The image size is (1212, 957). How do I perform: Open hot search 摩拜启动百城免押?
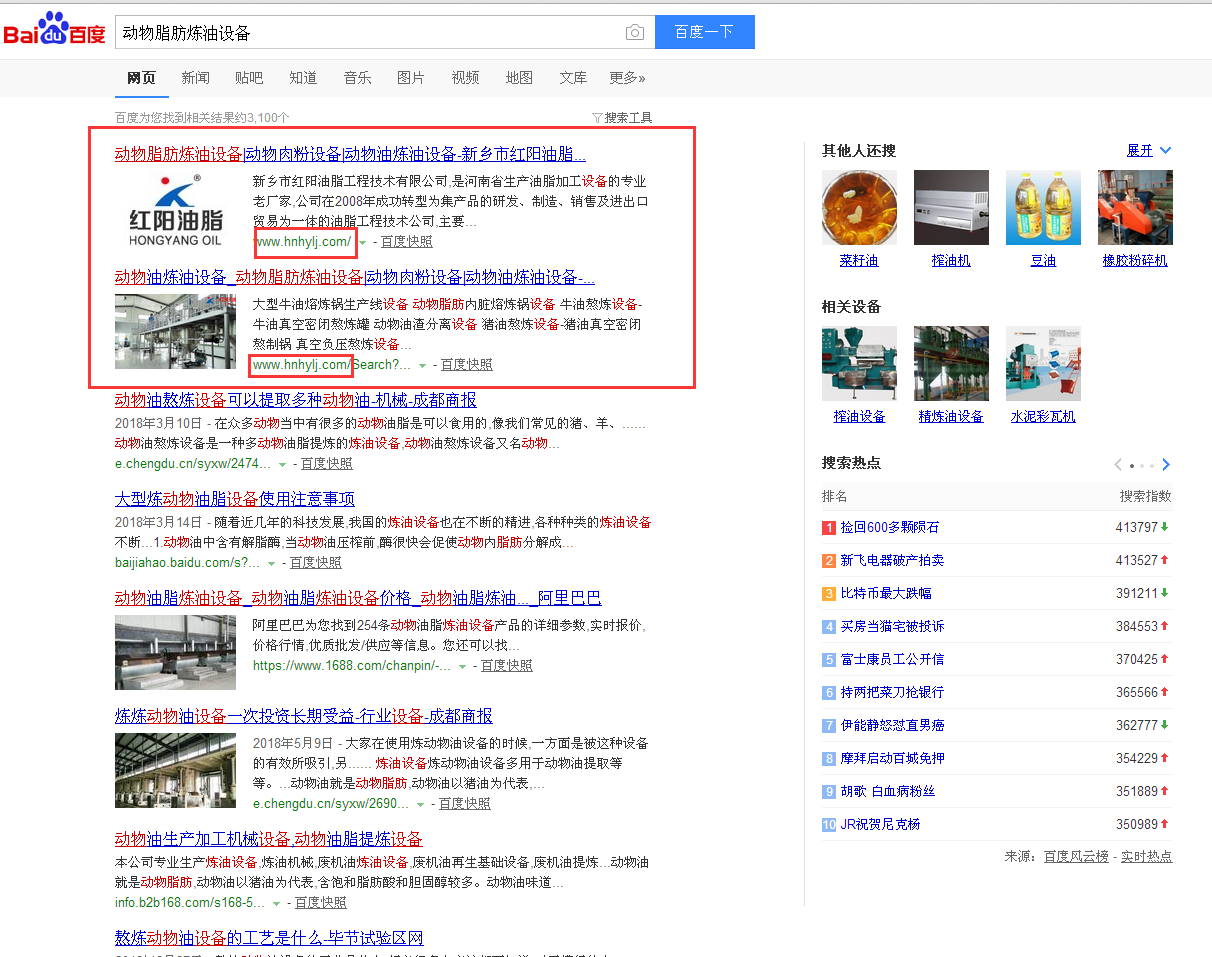892,758
